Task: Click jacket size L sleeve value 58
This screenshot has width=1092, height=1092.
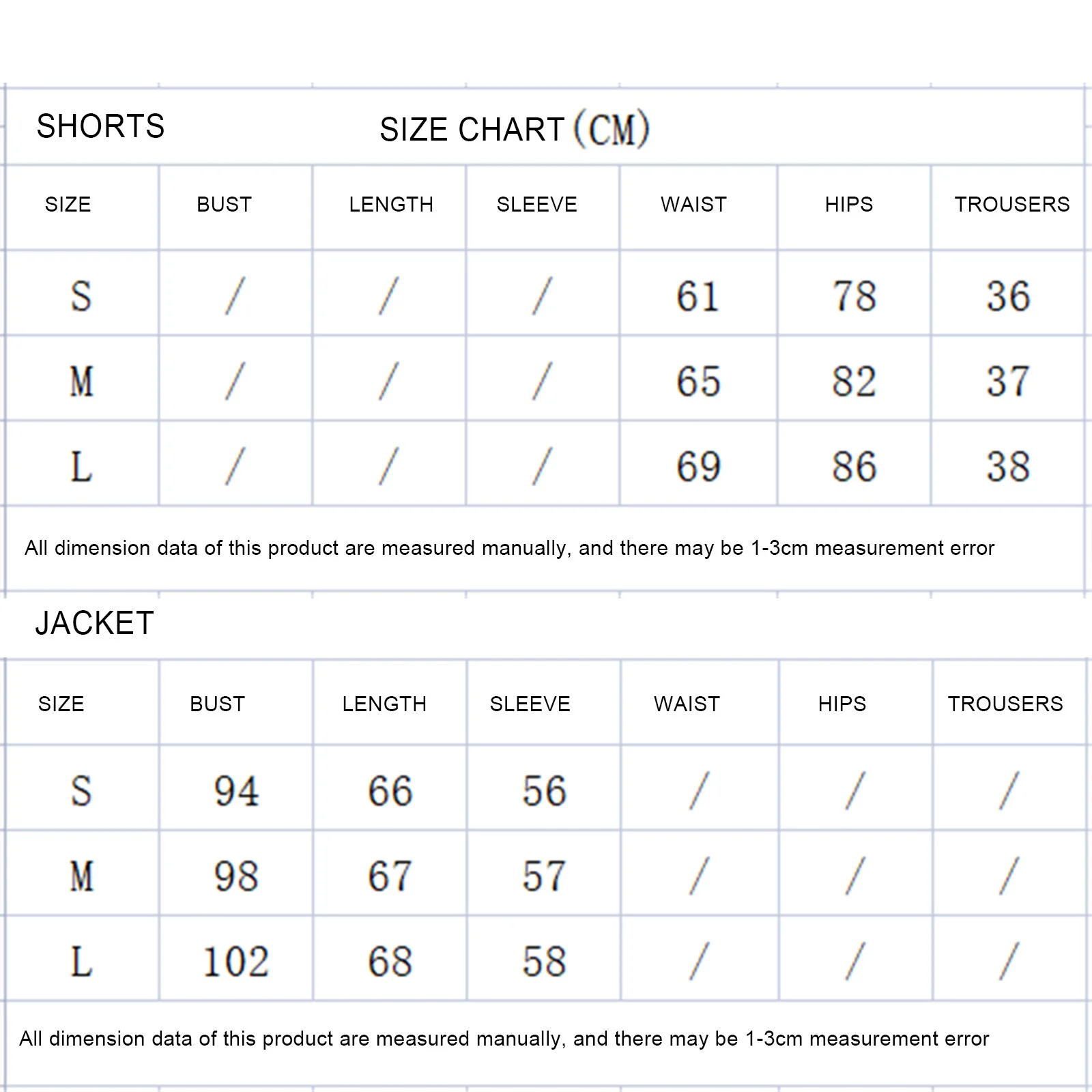Action: click(544, 962)
